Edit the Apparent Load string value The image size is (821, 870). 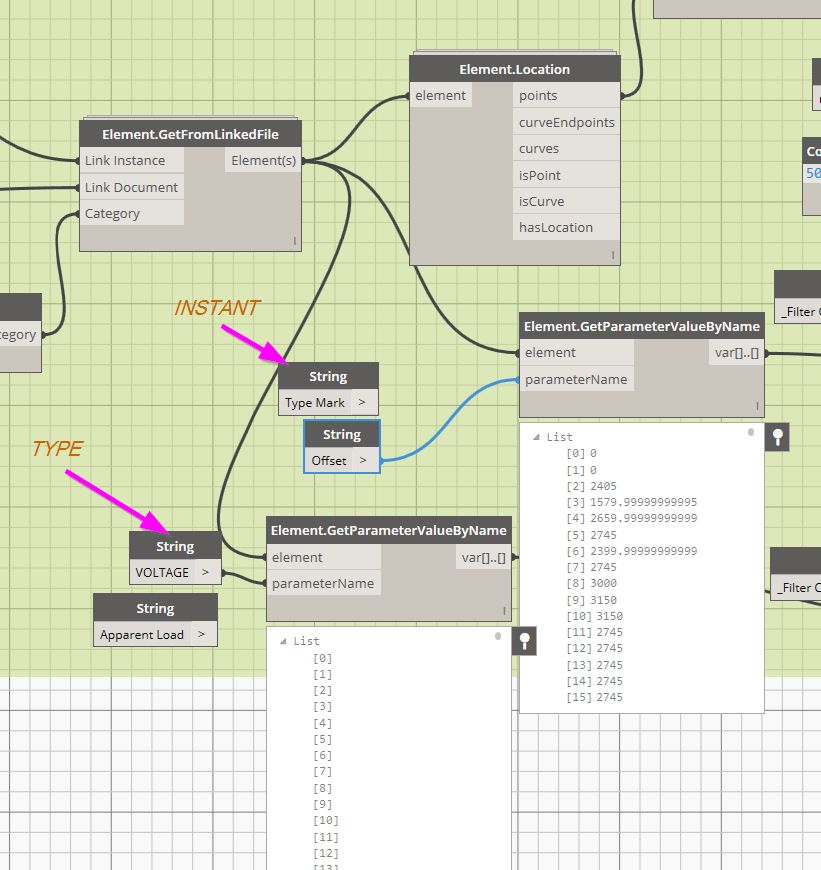[142, 635]
